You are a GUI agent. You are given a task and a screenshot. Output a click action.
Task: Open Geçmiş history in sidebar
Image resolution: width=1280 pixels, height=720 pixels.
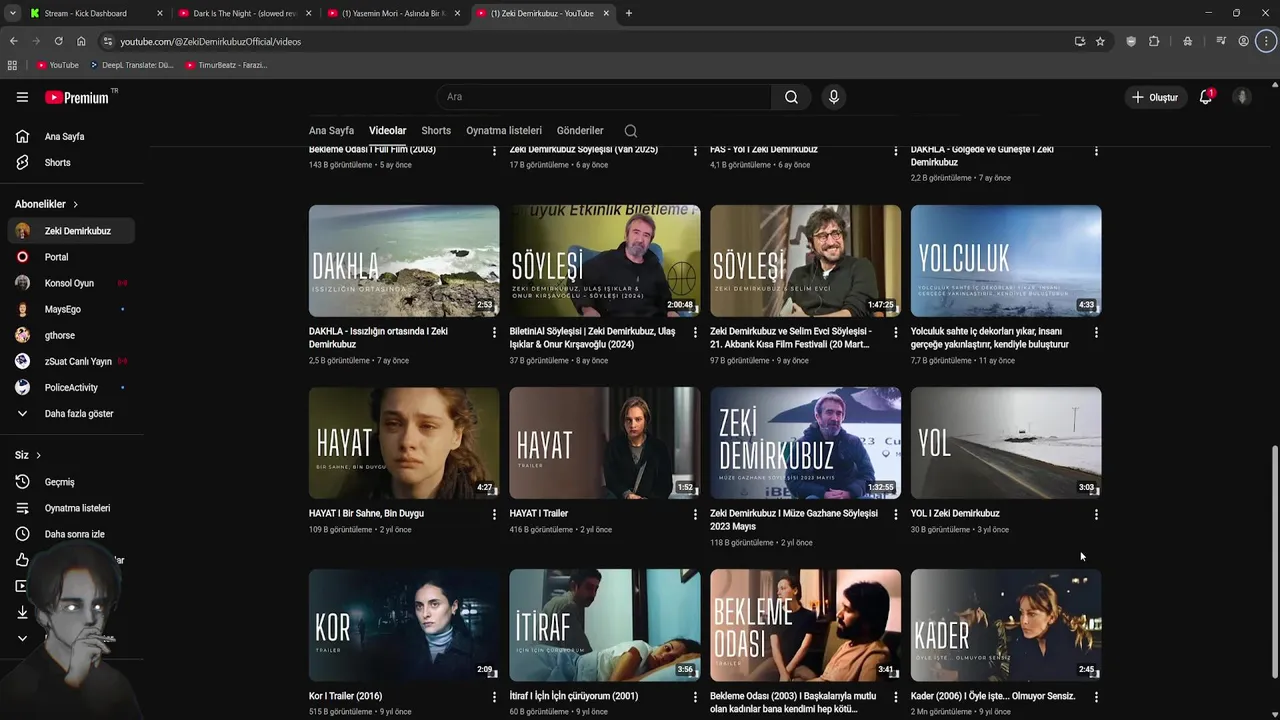pos(71,482)
